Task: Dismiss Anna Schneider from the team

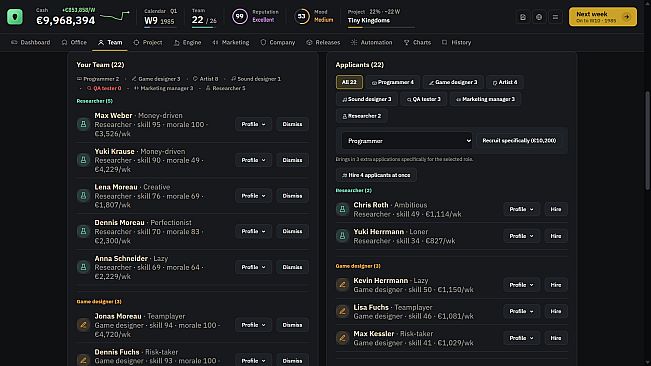Action: [292, 267]
